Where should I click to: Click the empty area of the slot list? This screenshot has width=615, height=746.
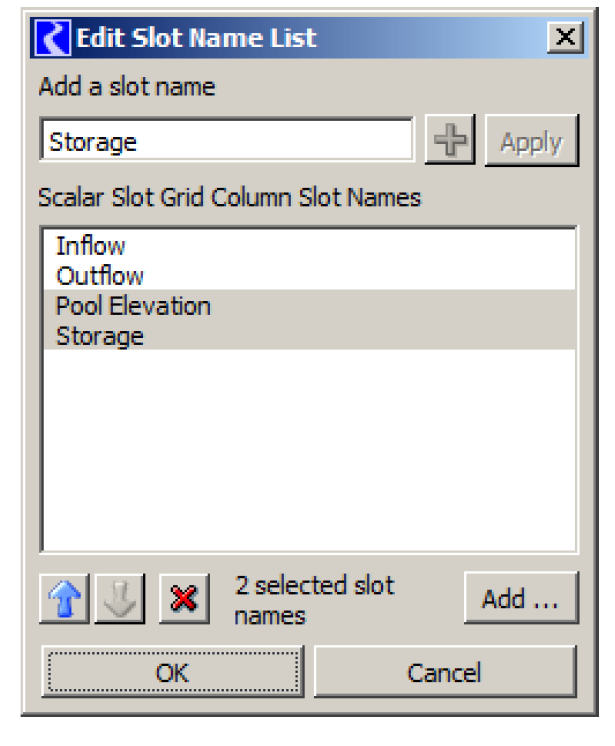click(x=308, y=450)
